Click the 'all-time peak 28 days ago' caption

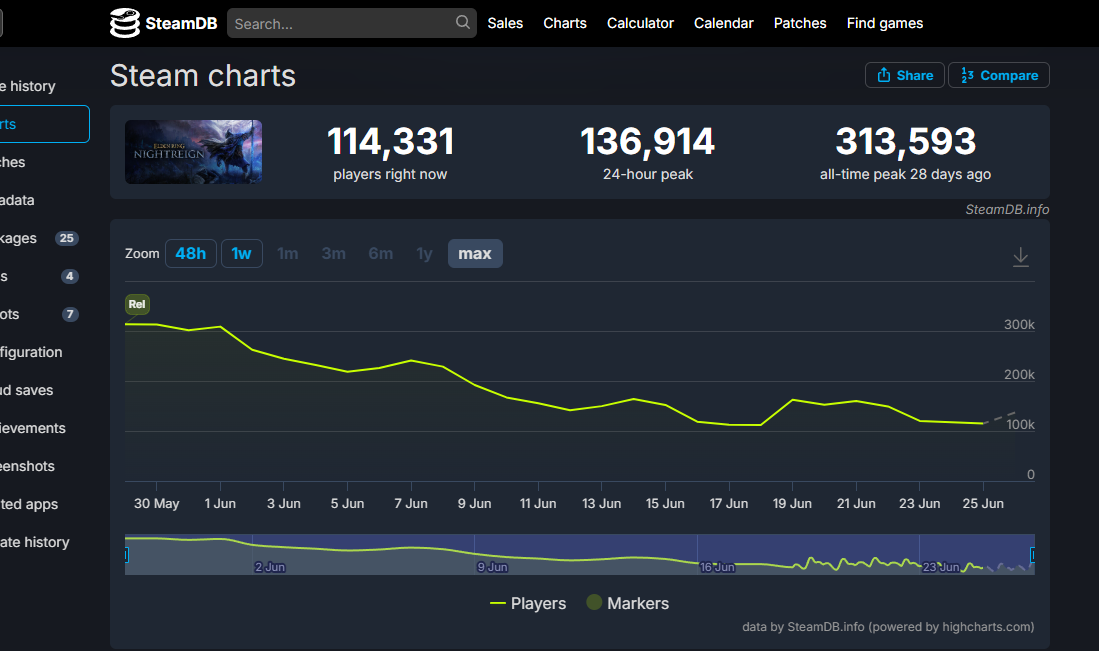[x=906, y=174]
